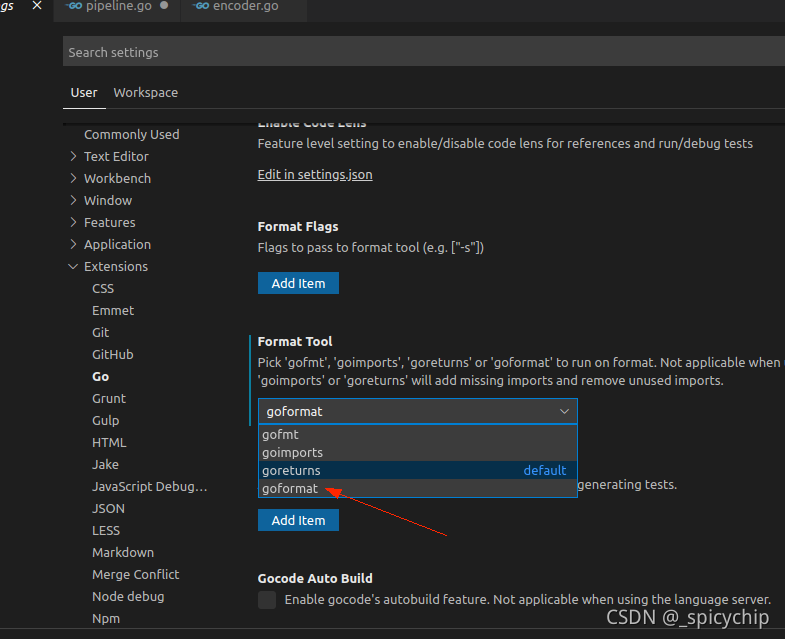785x639 pixels.
Task: Select the User settings tab
Action: (84, 93)
